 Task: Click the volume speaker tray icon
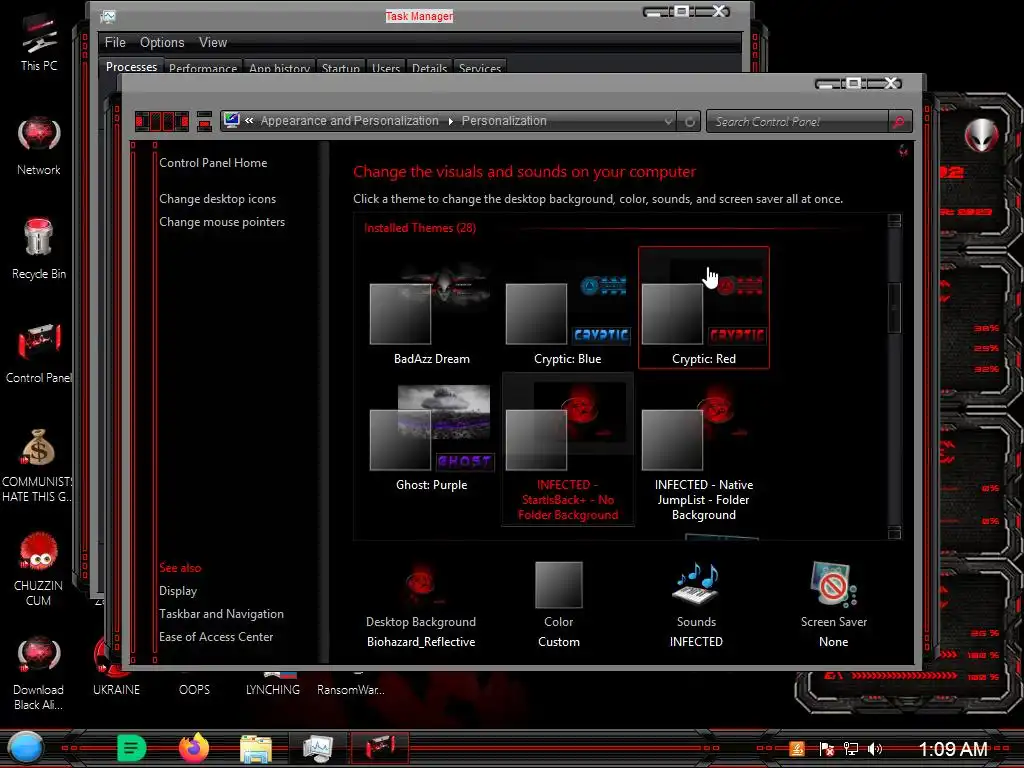(x=875, y=749)
